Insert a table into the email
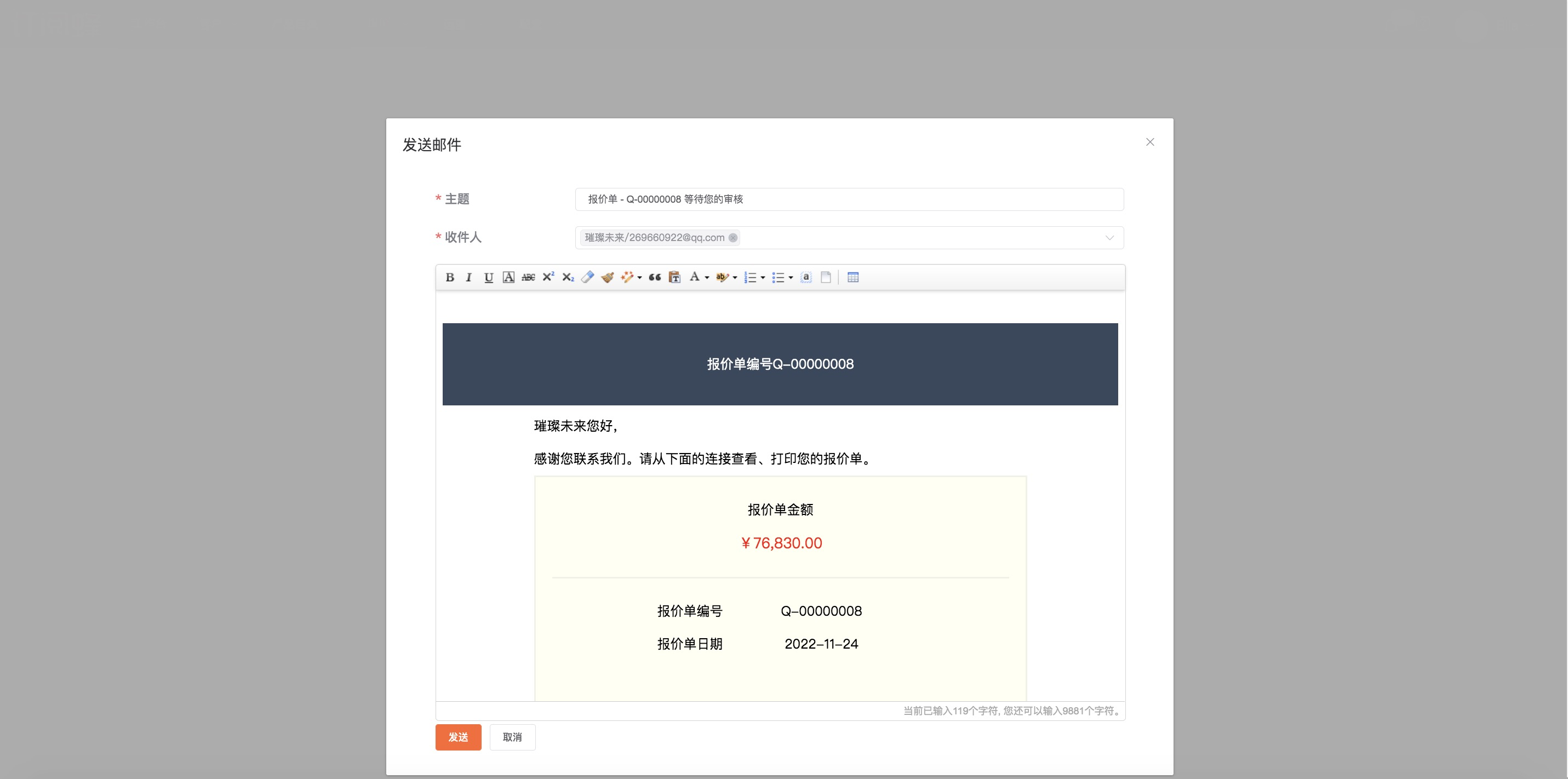 click(853, 278)
